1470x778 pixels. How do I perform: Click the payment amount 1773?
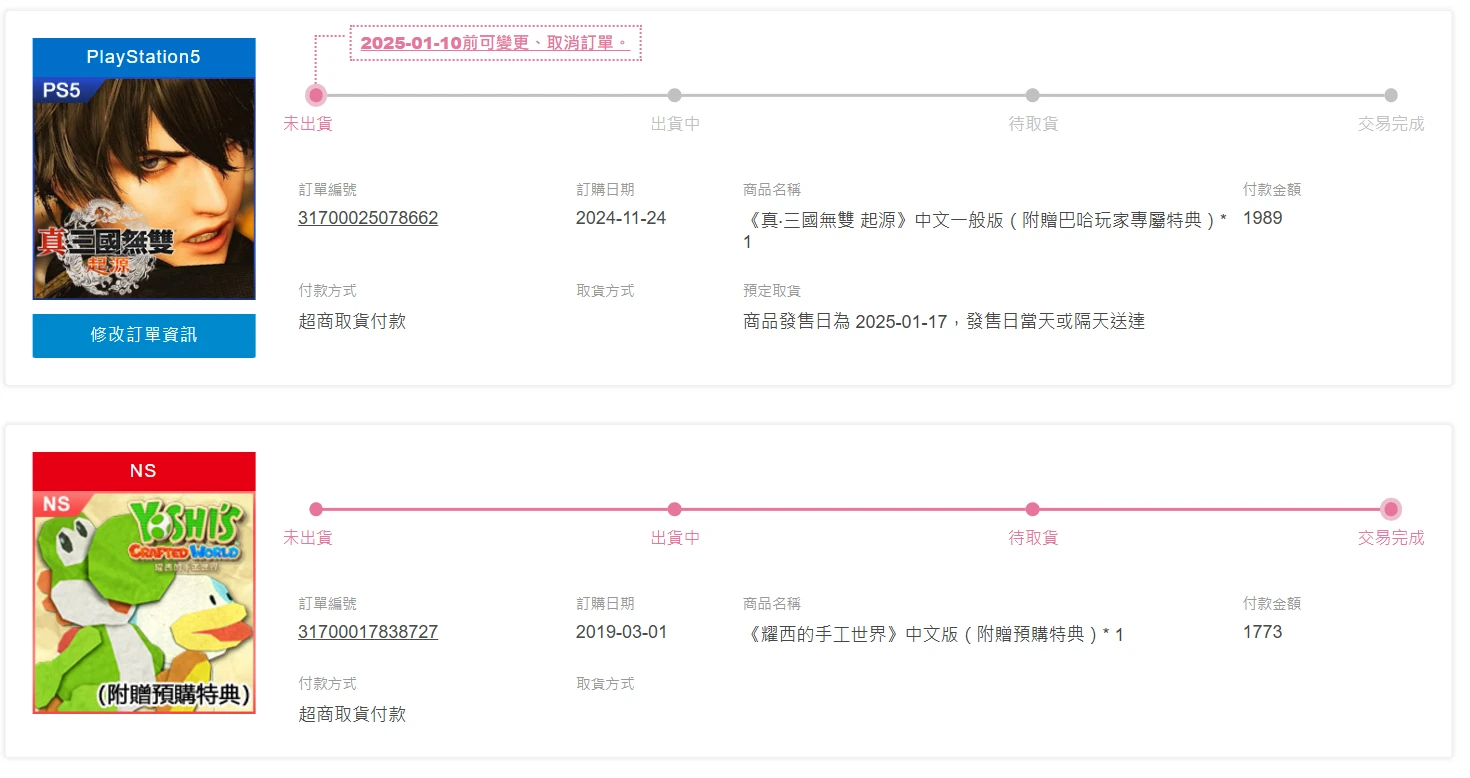point(1262,632)
